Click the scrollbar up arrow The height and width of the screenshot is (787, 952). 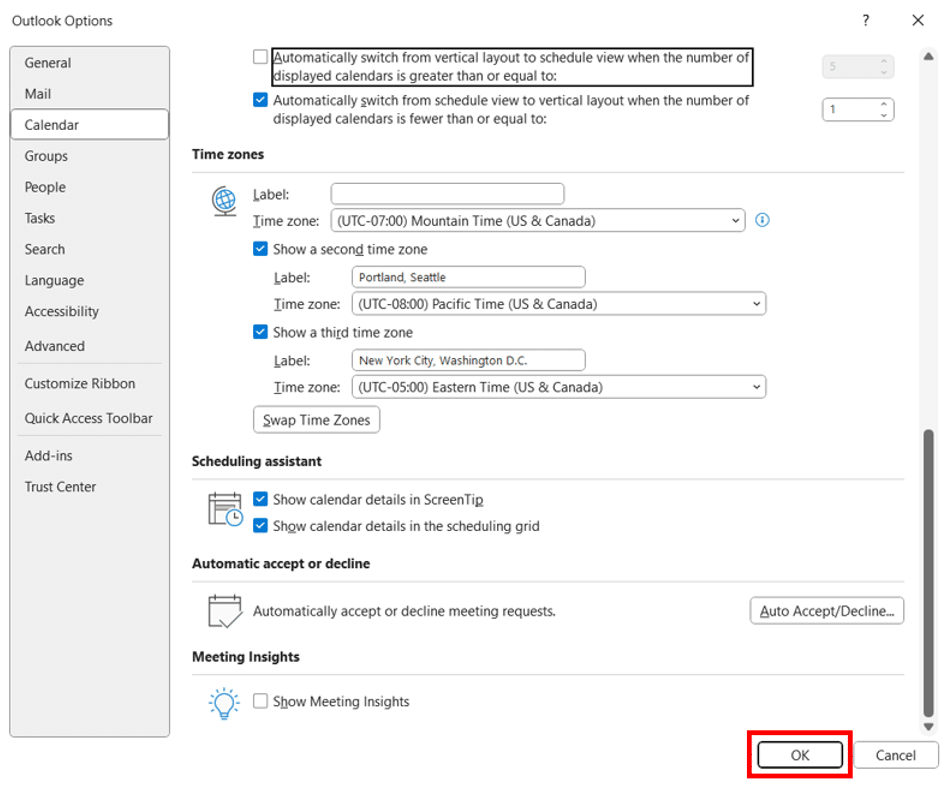(x=928, y=56)
